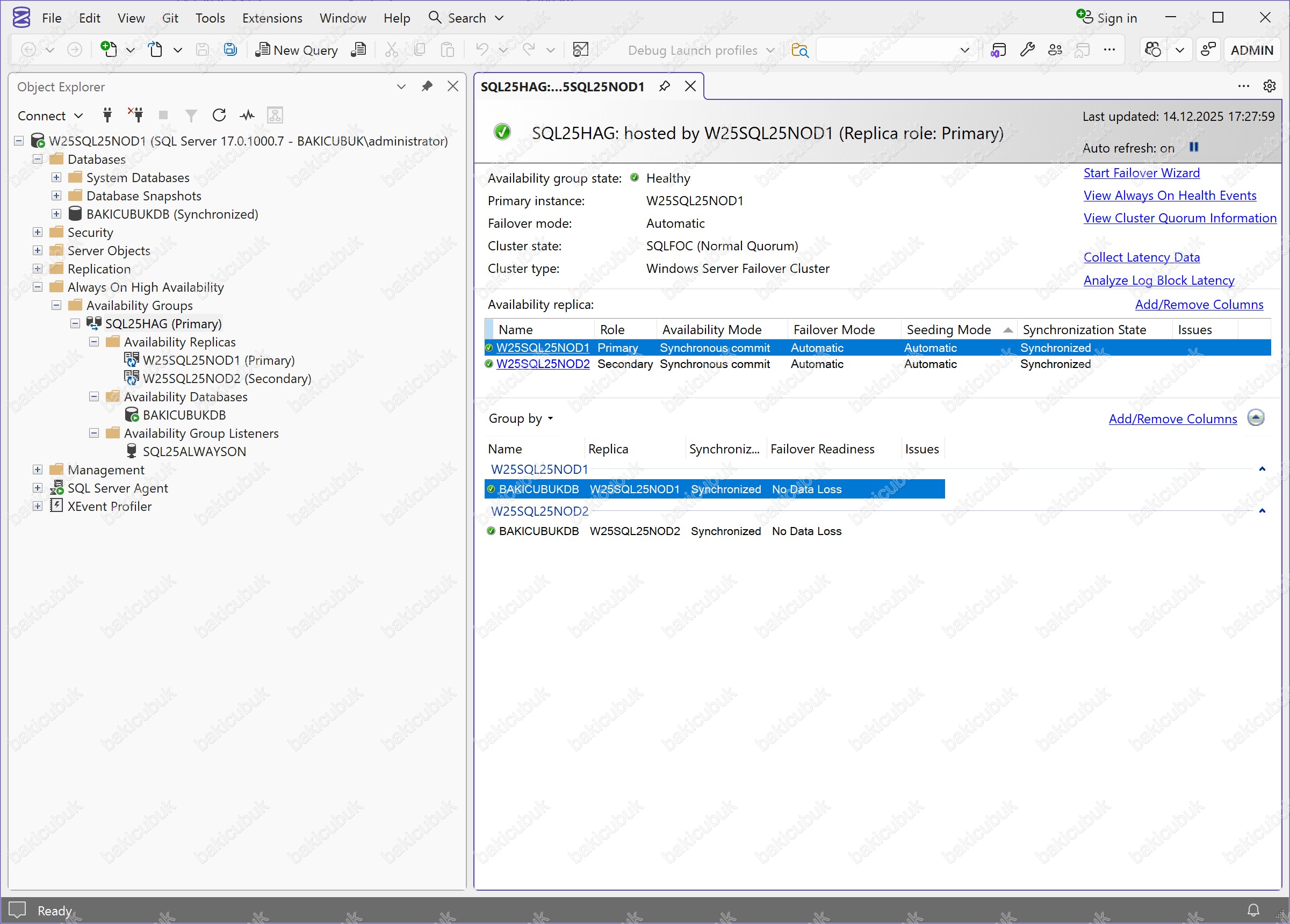Click Start Failover Wizard link
This screenshot has height=924, width=1290.
pos(1141,173)
